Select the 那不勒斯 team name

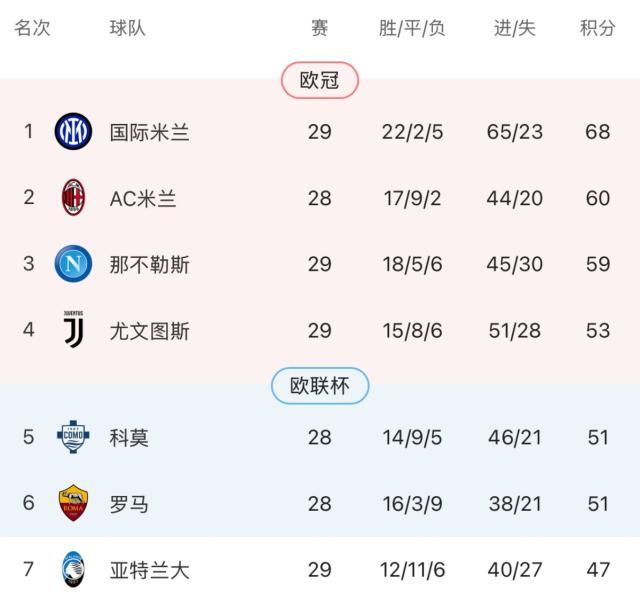click(149, 265)
